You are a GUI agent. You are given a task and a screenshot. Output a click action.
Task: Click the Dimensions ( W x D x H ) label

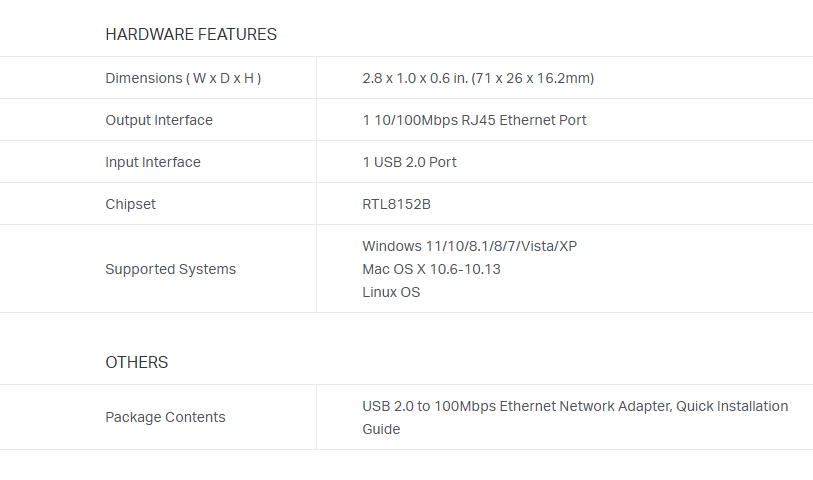(183, 78)
